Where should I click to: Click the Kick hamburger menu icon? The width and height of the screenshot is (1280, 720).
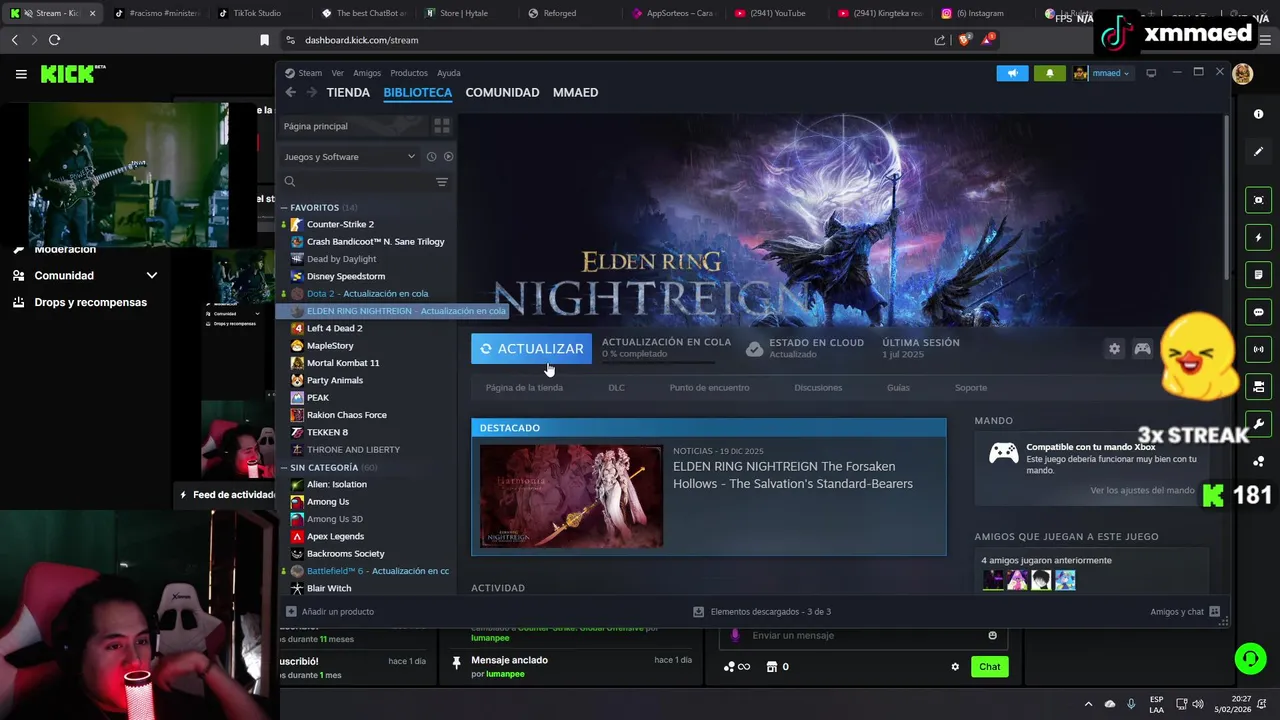pos(21,74)
